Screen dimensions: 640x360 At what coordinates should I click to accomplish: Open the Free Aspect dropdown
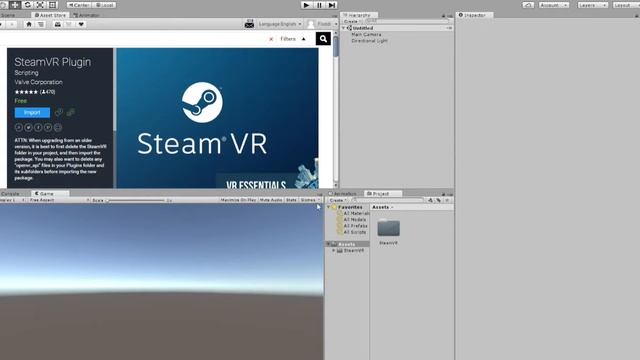[60, 200]
